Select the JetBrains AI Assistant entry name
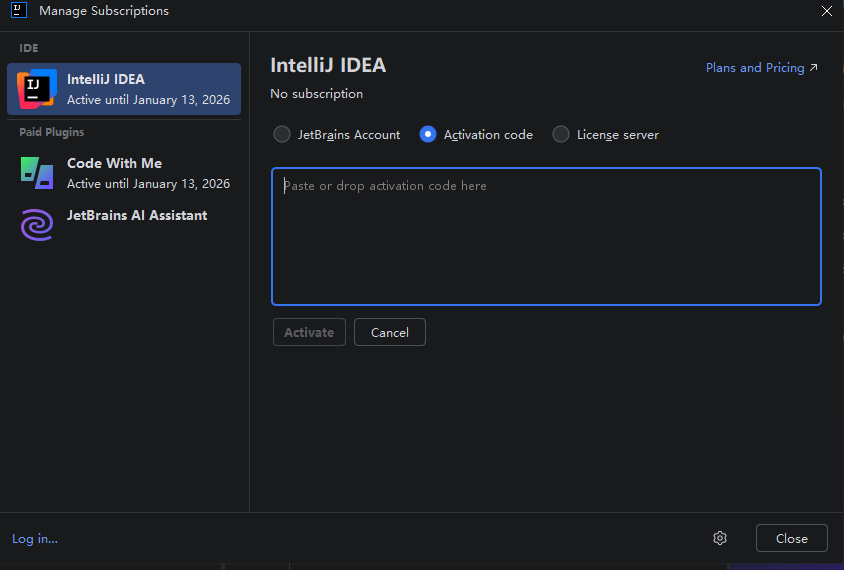This screenshot has width=844, height=570. tap(137, 215)
